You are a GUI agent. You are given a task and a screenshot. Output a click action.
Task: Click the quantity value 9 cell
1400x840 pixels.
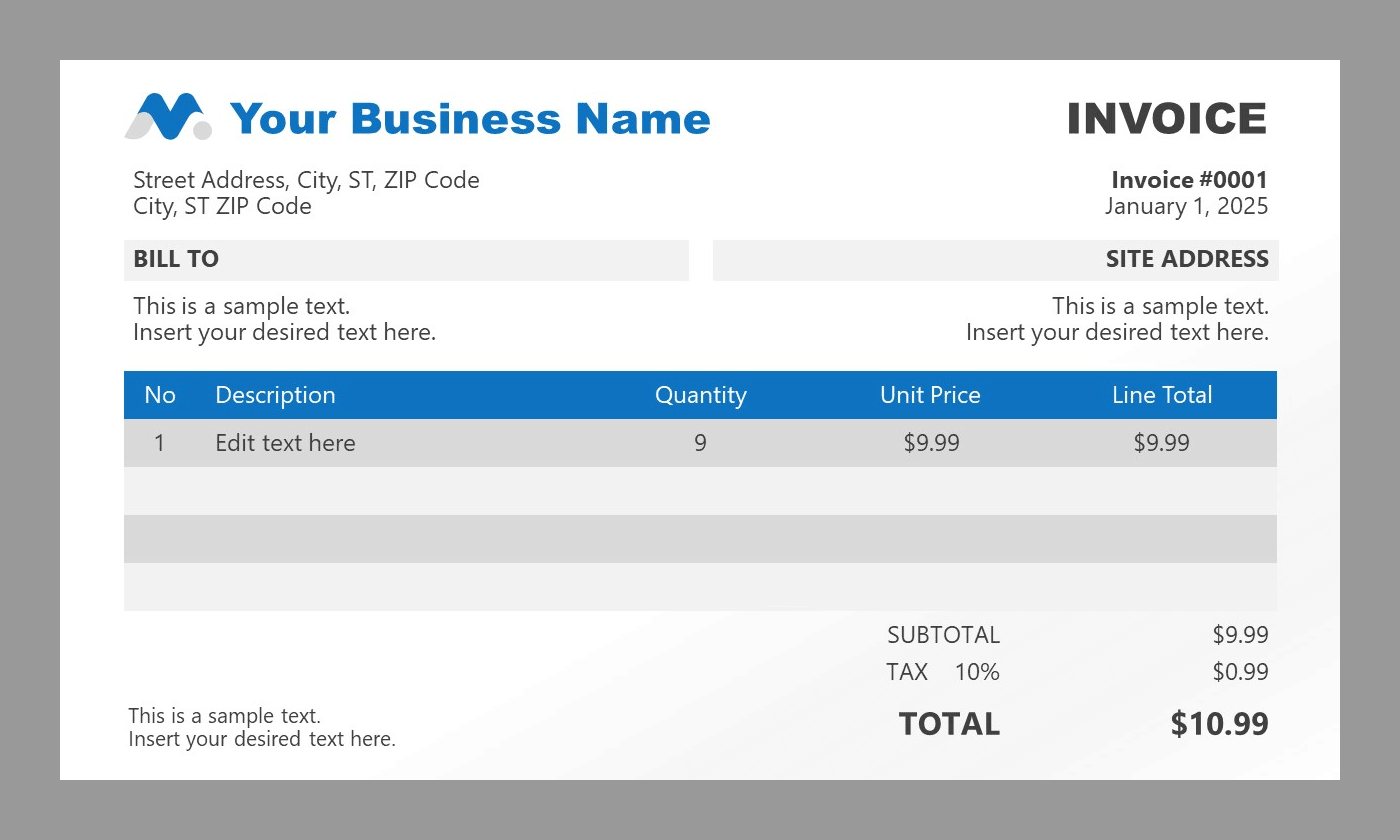(x=700, y=443)
